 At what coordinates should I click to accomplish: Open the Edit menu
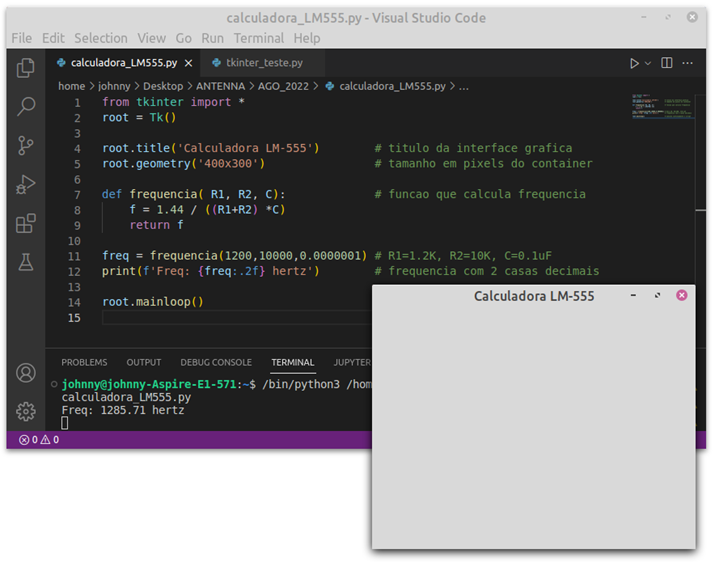coord(53,38)
